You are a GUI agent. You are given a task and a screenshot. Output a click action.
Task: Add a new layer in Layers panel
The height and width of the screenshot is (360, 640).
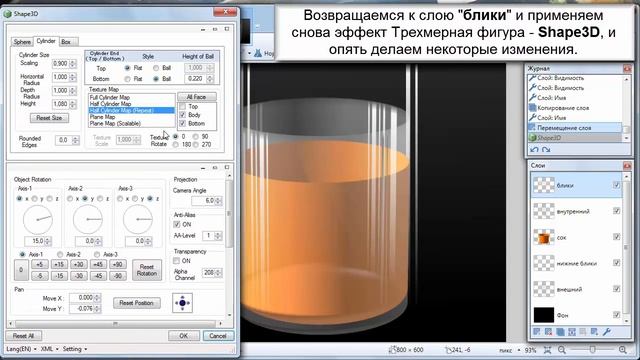[x=537, y=332]
